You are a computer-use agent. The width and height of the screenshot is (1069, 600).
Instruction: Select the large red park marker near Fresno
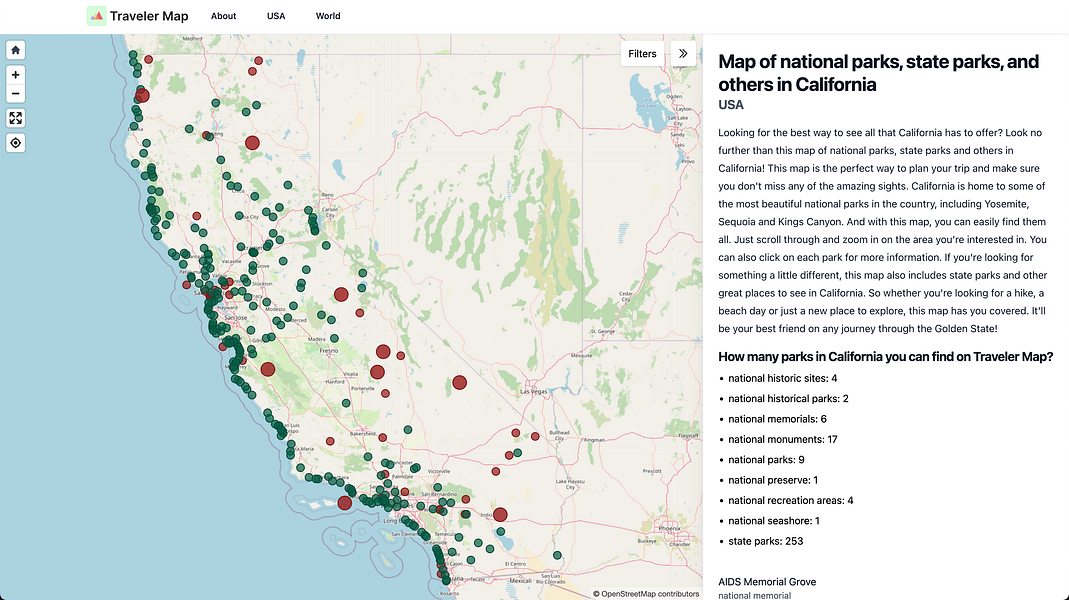(384, 351)
